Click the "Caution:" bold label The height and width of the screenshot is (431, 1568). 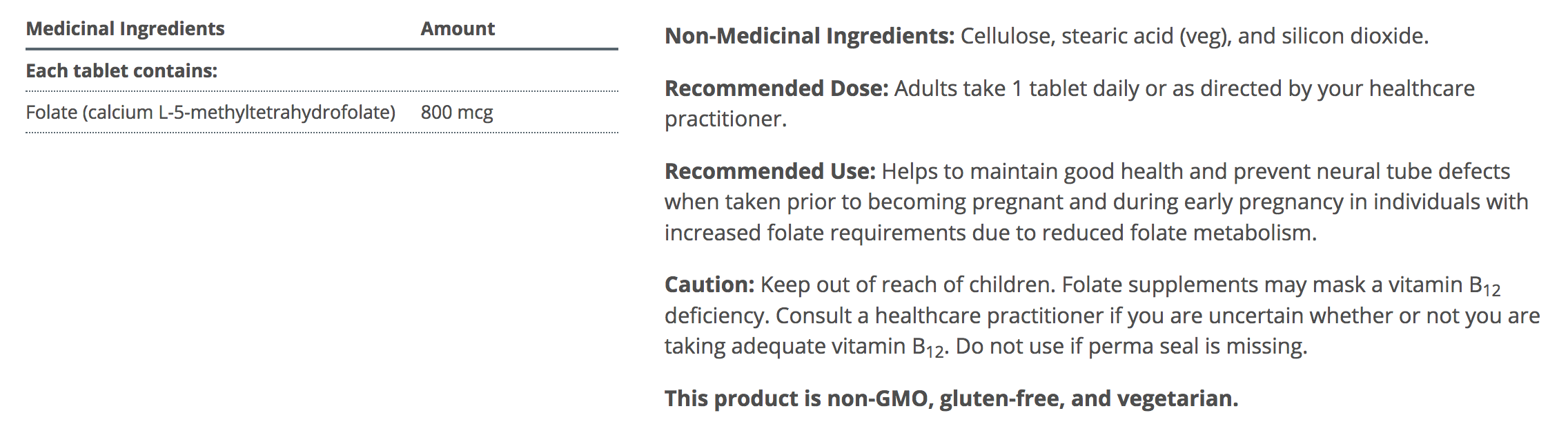[x=709, y=285]
